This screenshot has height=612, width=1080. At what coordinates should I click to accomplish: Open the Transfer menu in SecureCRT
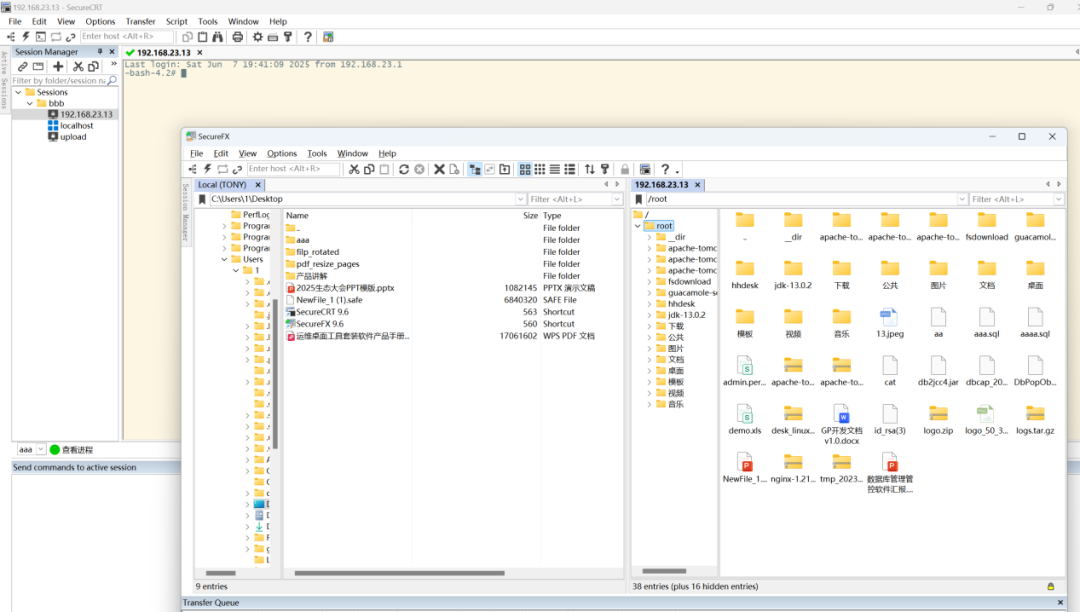coord(140,21)
